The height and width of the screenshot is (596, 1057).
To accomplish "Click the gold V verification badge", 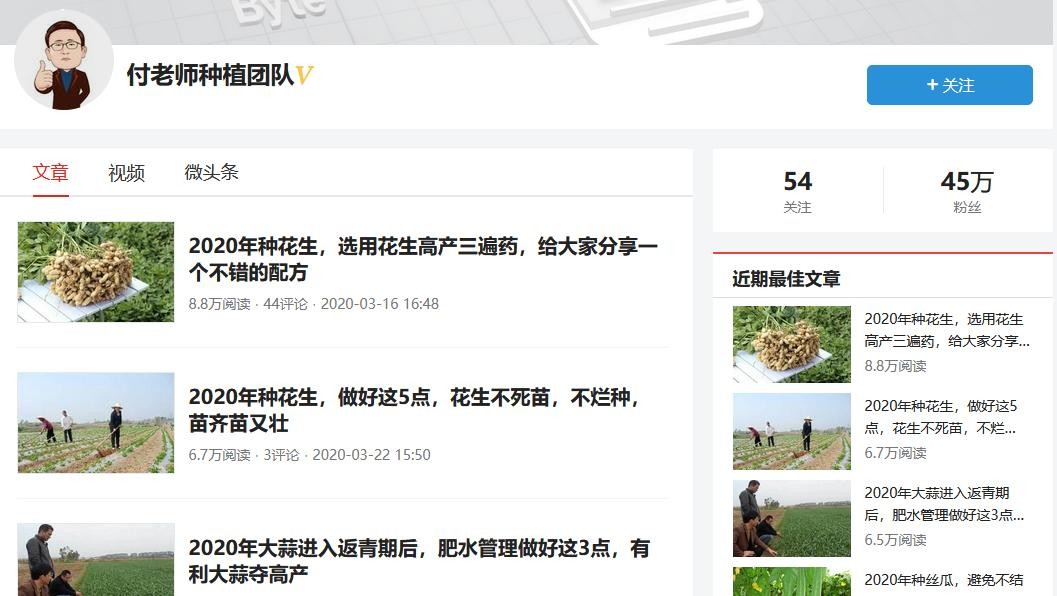I will click(x=305, y=76).
